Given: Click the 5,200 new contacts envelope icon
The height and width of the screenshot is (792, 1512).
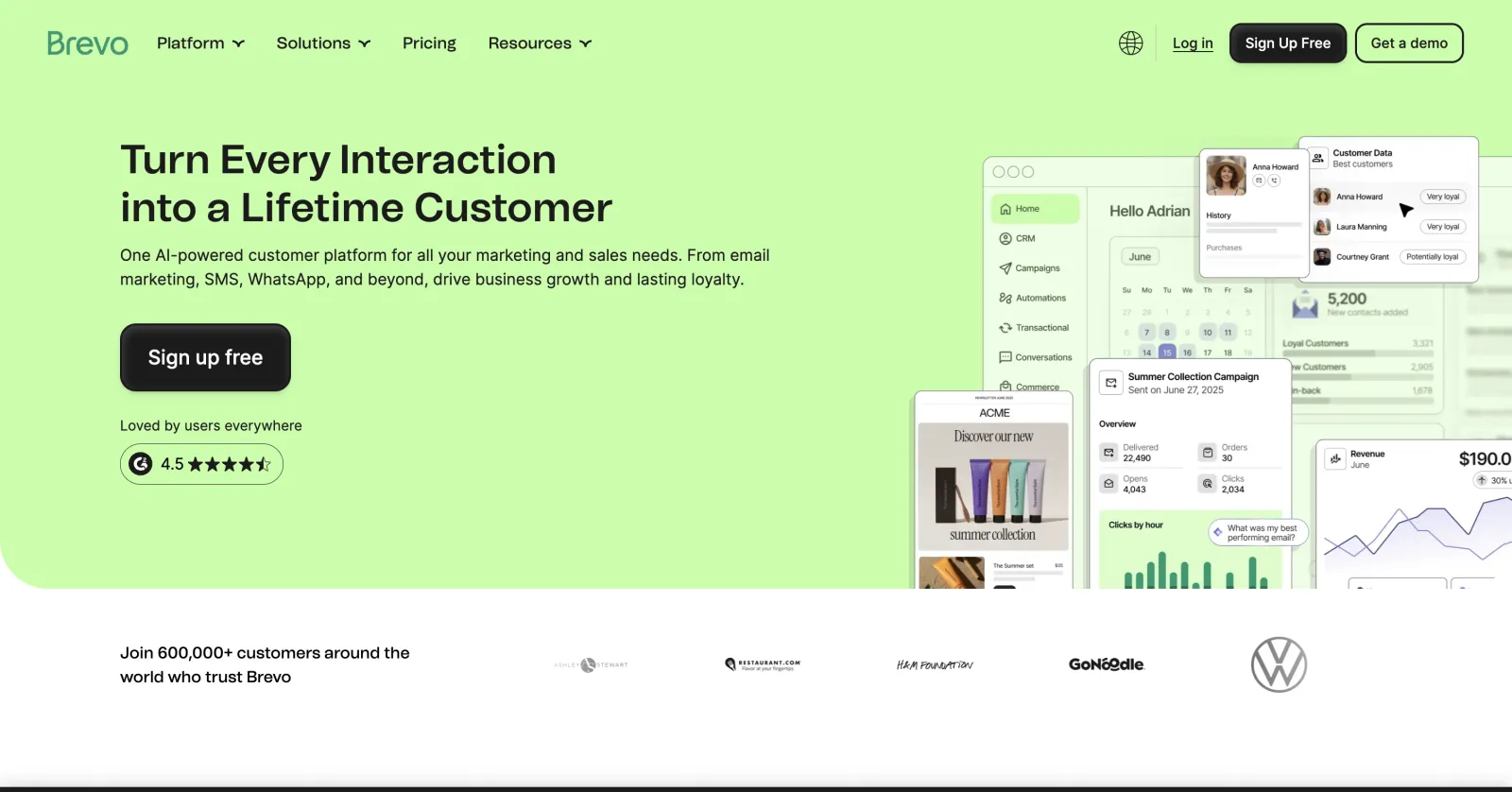Looking at the screenshot, I should point(1305,305).
